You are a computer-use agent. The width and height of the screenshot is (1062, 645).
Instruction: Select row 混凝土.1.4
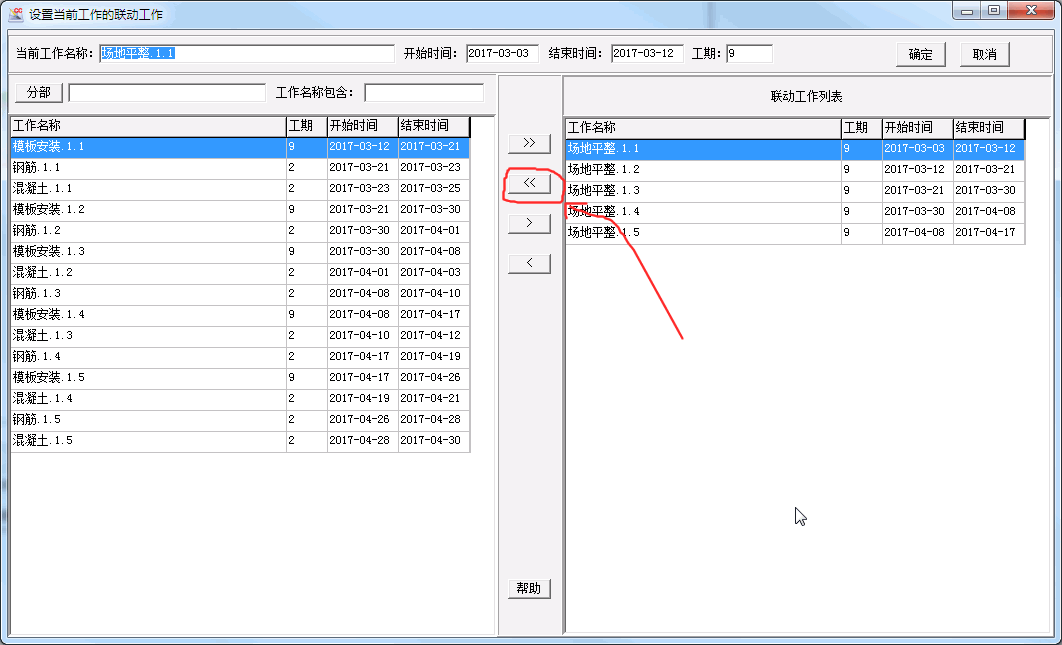240,399
